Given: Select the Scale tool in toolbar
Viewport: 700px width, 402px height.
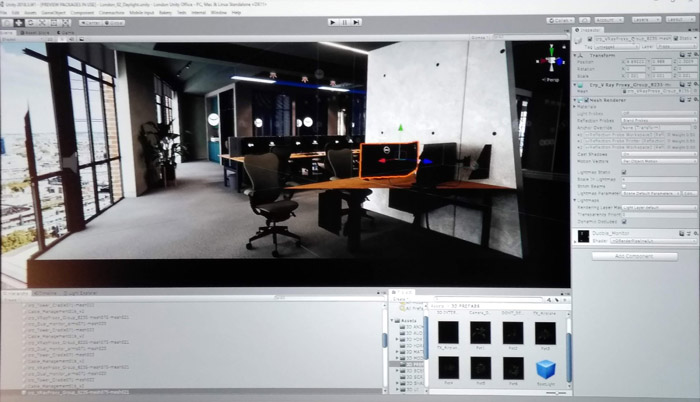Looking at the screenshot, I should [x=41, y=22].
